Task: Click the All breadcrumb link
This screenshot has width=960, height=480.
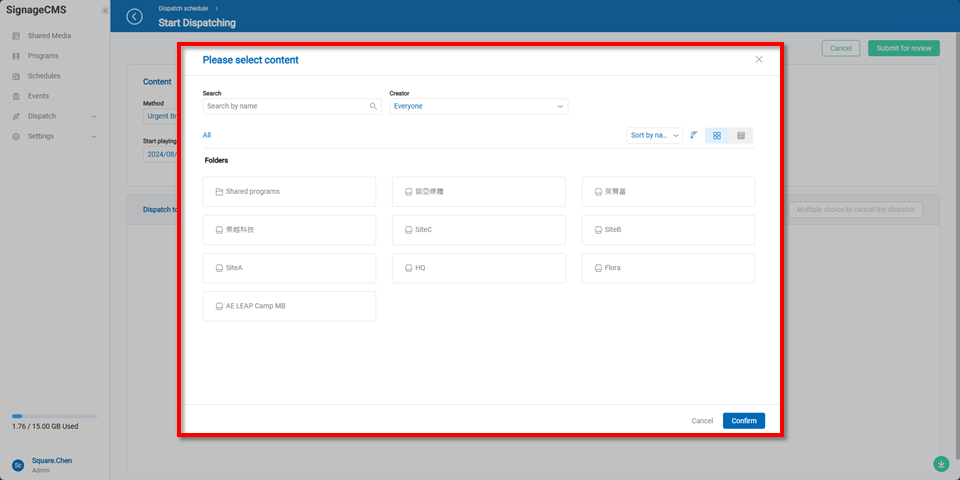Action: [x=207, y=135]
